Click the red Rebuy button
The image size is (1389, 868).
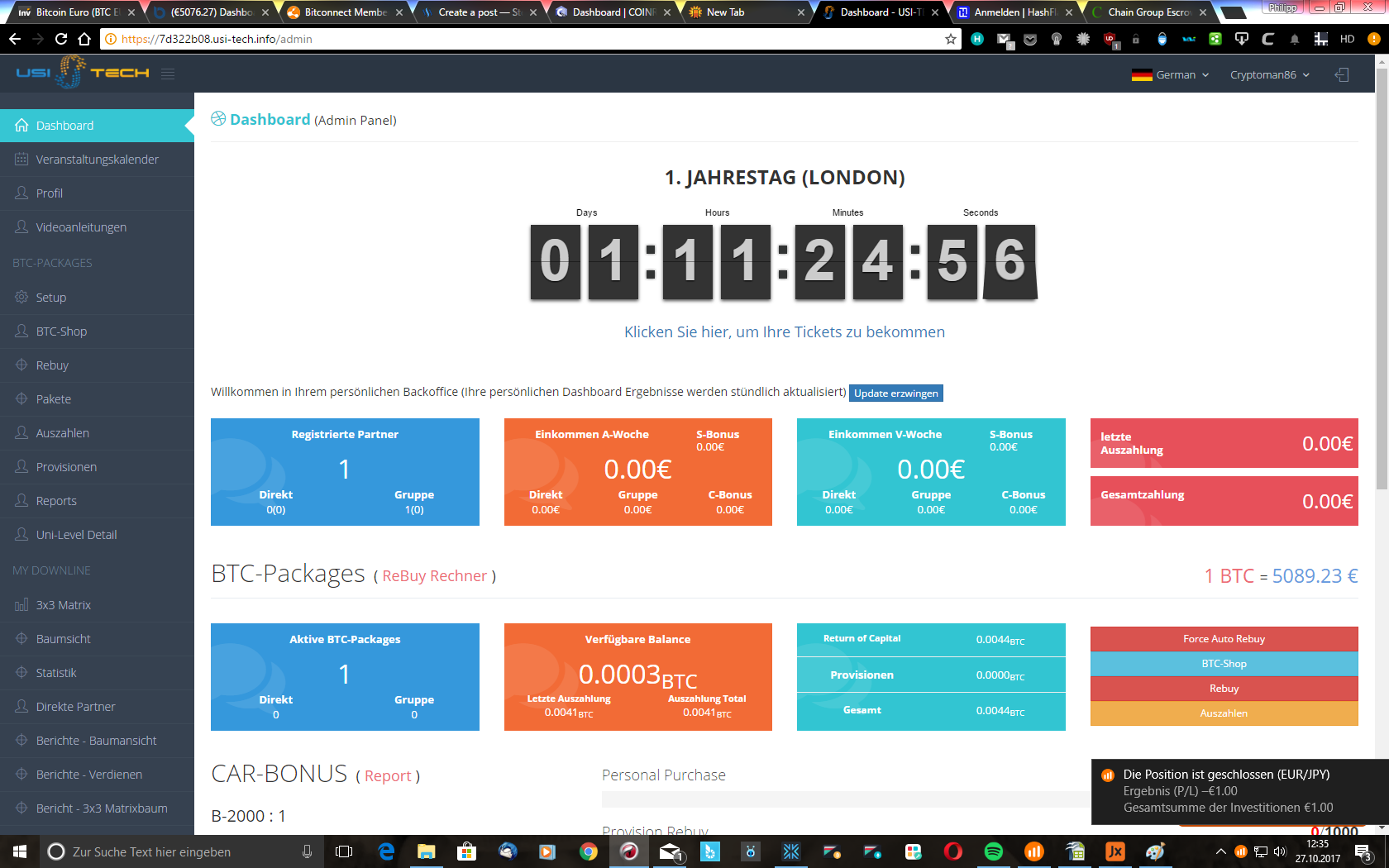pos(1224,689)
